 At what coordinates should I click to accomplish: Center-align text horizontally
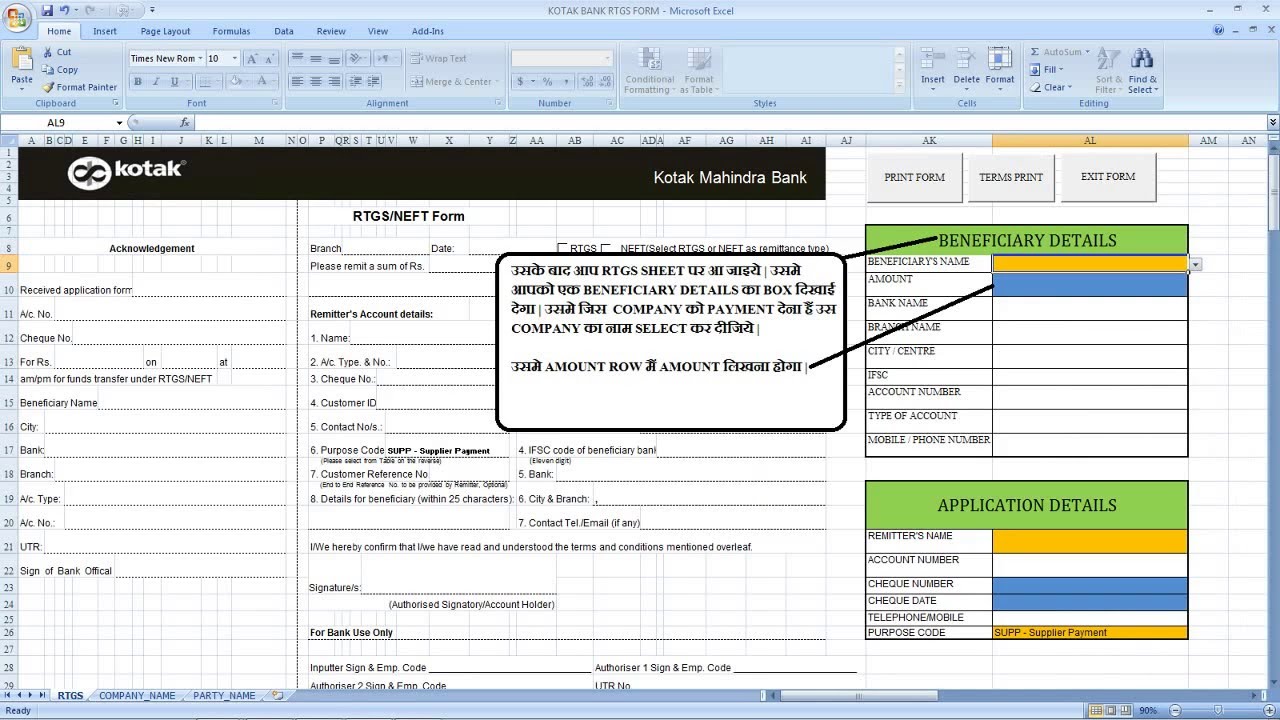point(316,82)
